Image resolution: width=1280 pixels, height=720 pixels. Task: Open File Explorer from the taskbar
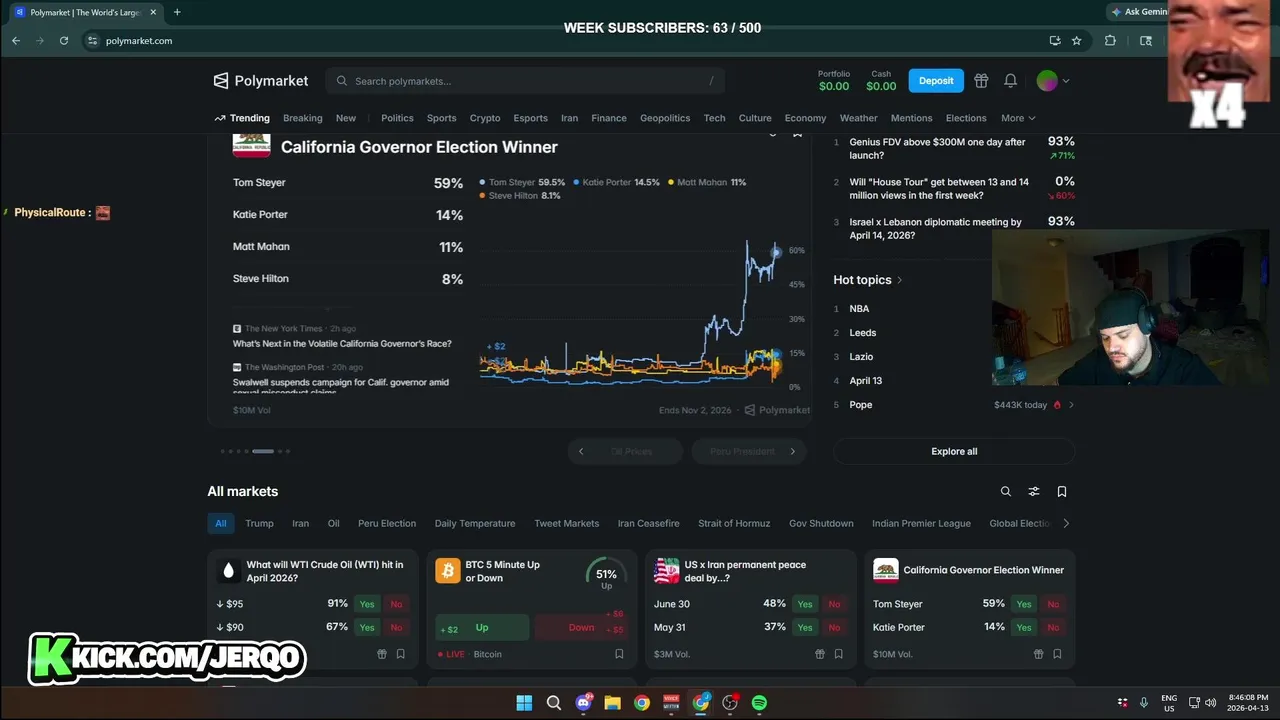click(x=612, y=703)
